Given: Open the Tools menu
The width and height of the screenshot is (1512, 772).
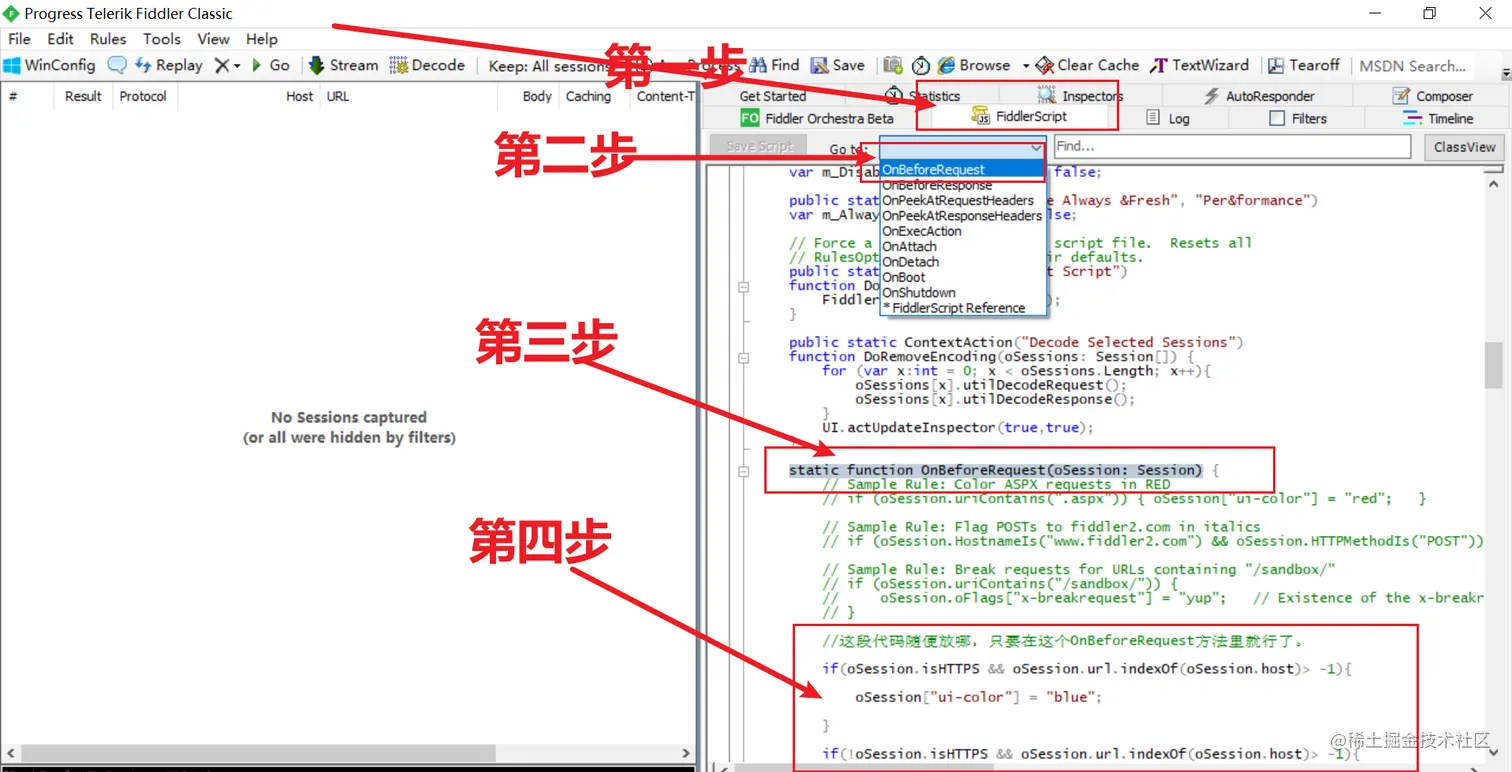Looking at the screenshot, I should 162,39.
